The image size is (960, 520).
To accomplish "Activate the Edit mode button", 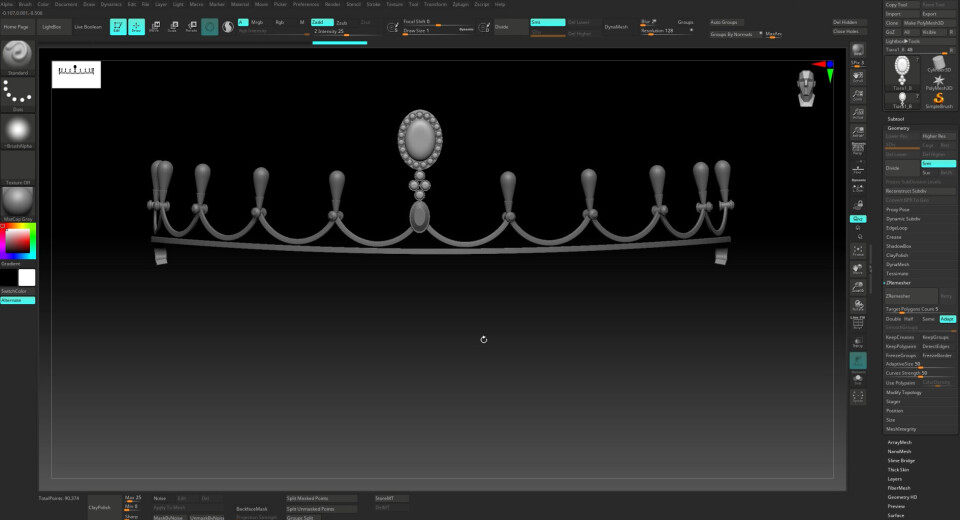I will click(x=117, y=26).
